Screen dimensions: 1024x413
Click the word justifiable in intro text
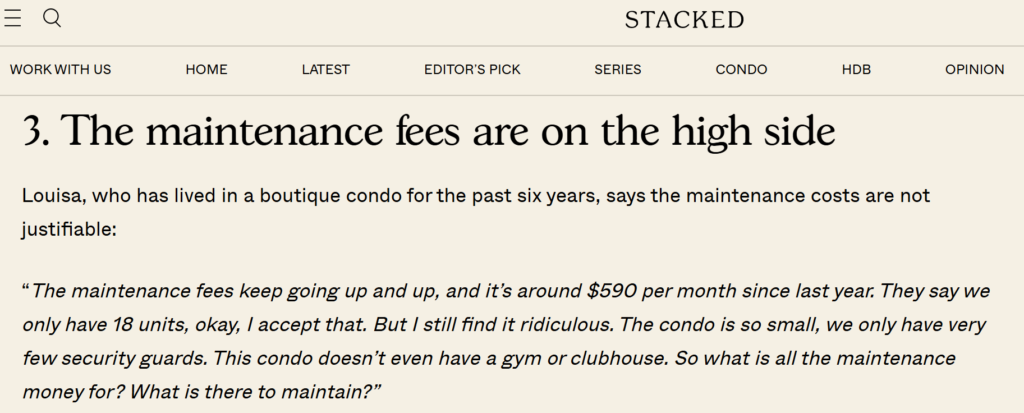pos(69,230)
